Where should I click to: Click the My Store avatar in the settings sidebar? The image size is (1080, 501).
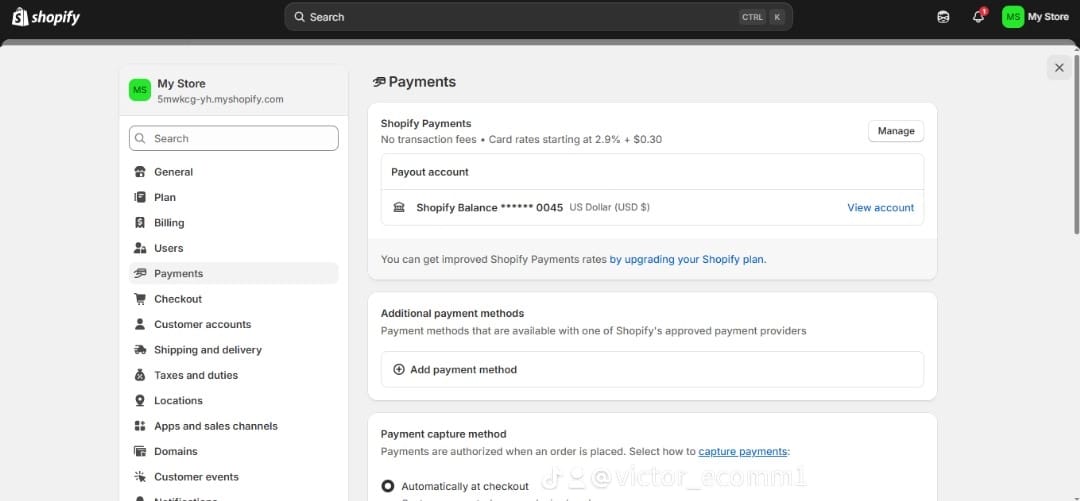point(140,90)
